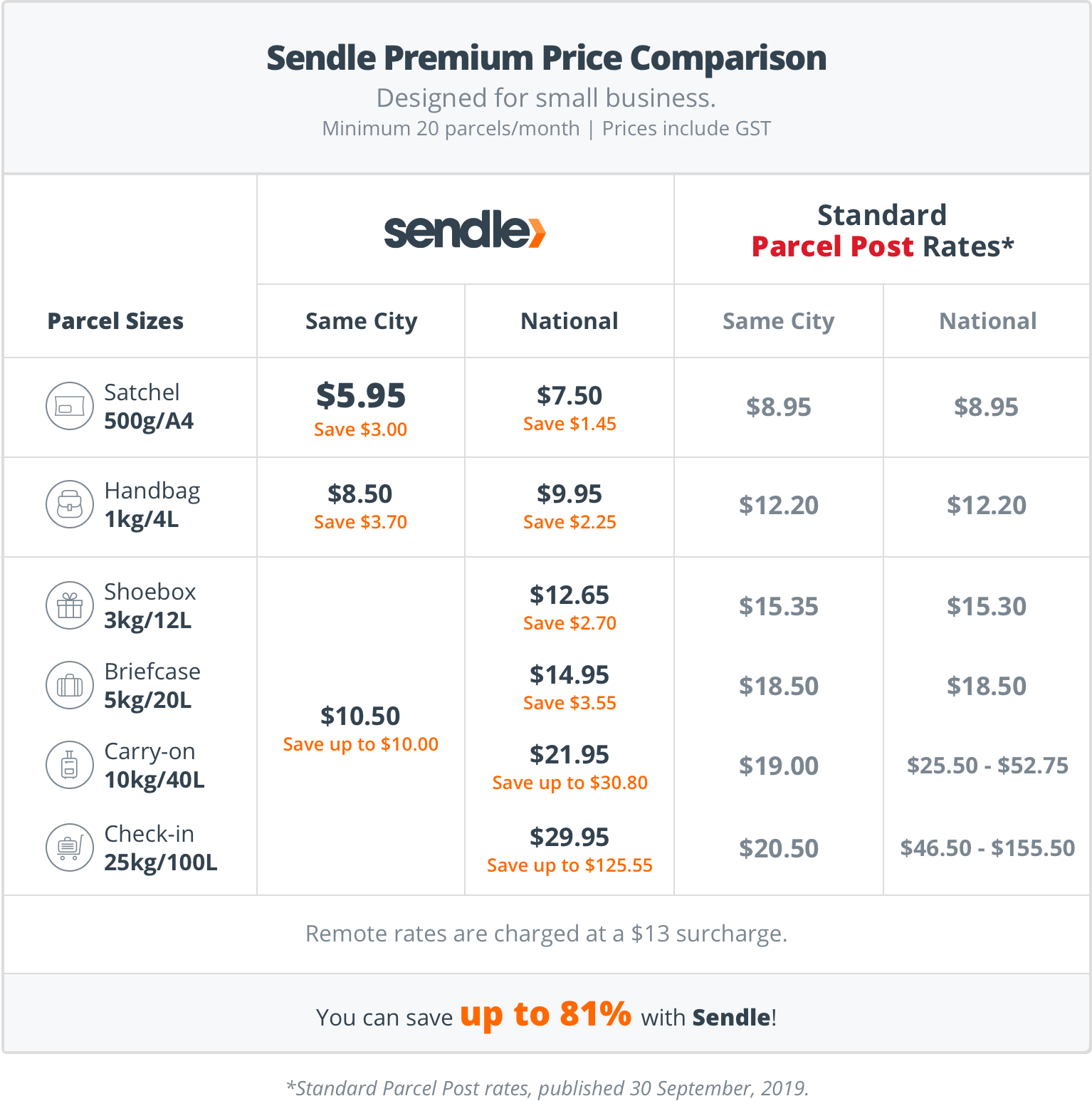Click the Handbag parcel icon
Image resolution: width=1092 pixels, height=1101 pixels.
point(70,504)
